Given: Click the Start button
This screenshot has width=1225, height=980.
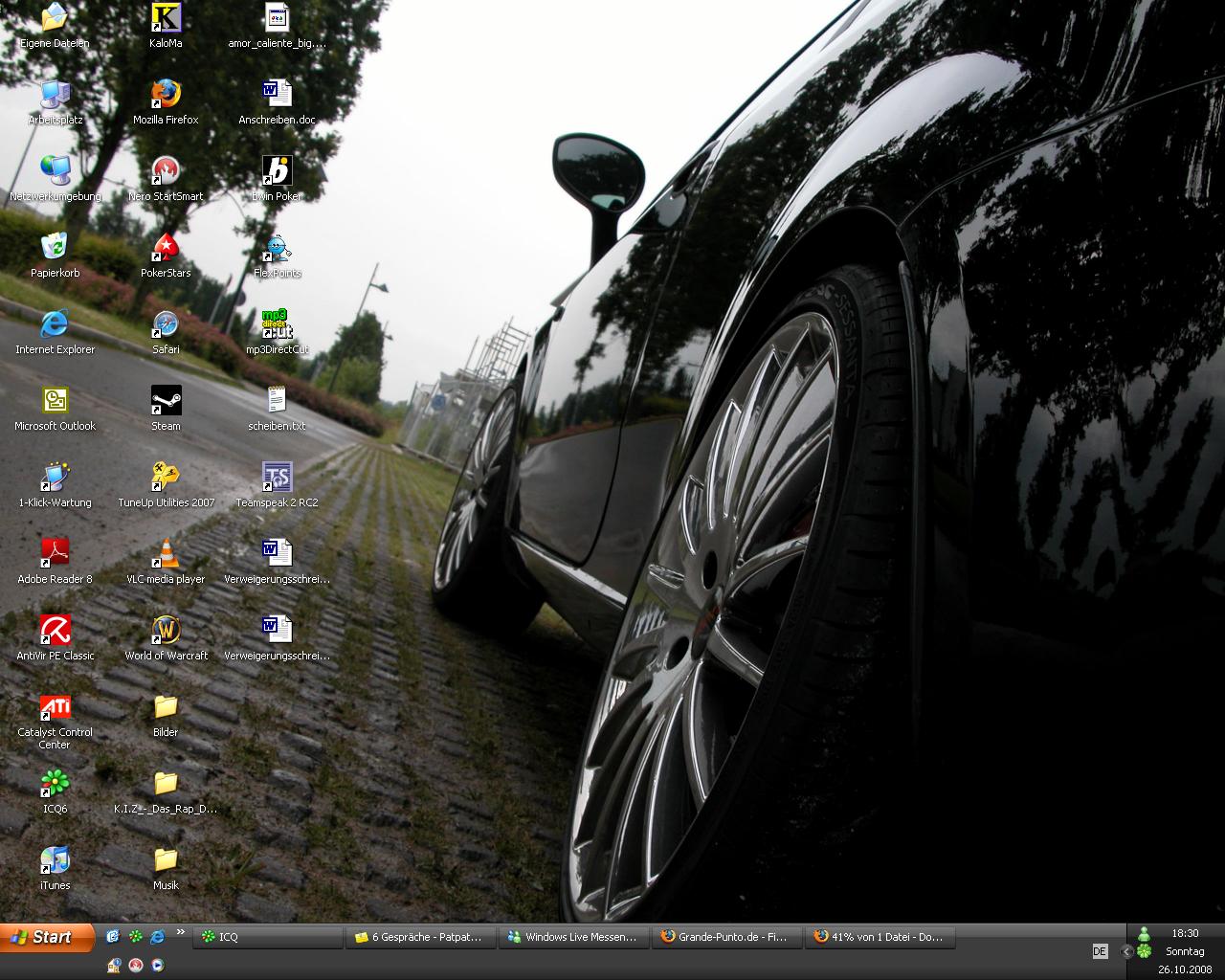Looking at the screenshot, I should [x=48, y=937].
